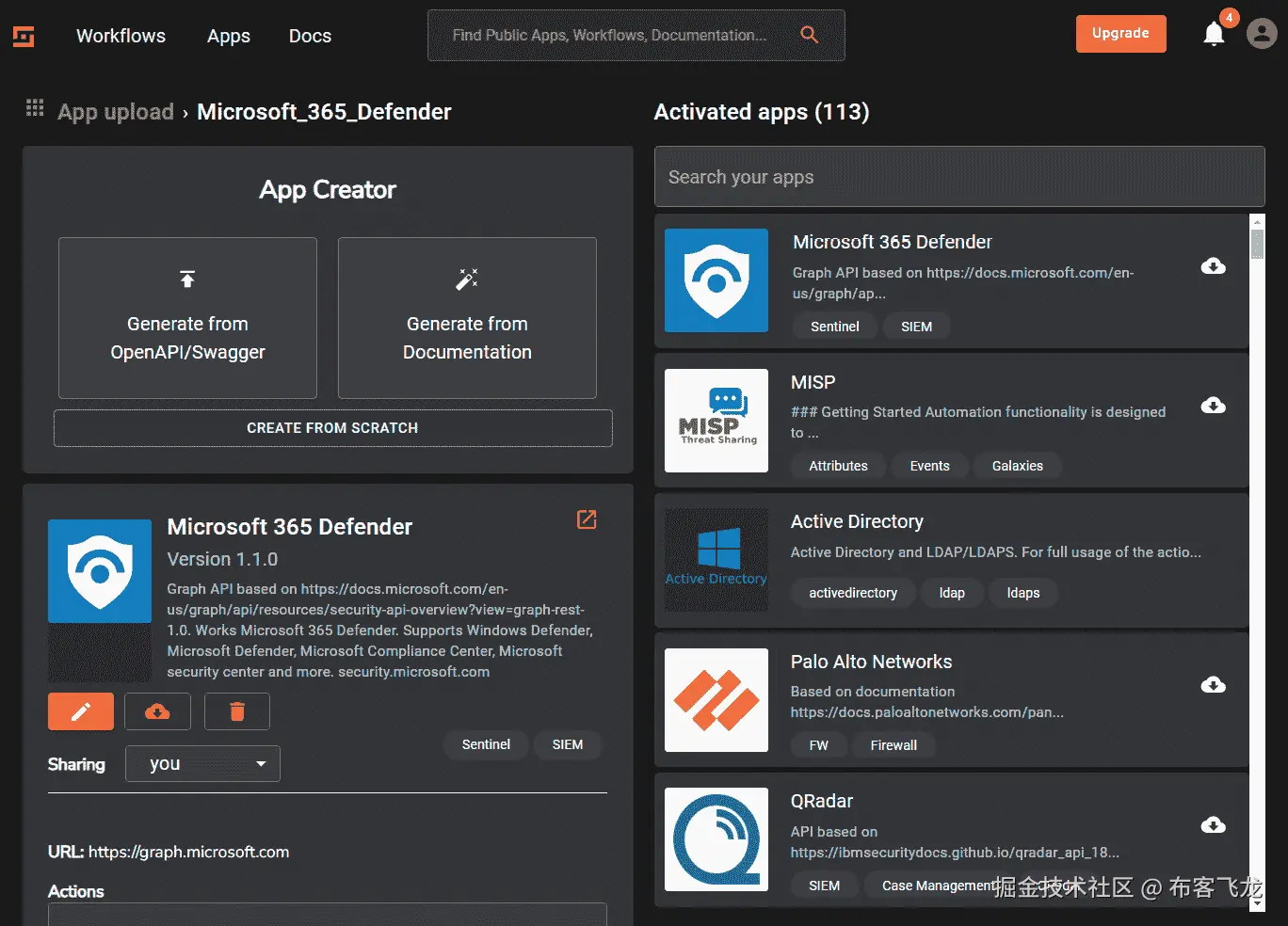
Task: Open Microsoft 365 Defender's external link icon
Action: pos(586,519)
